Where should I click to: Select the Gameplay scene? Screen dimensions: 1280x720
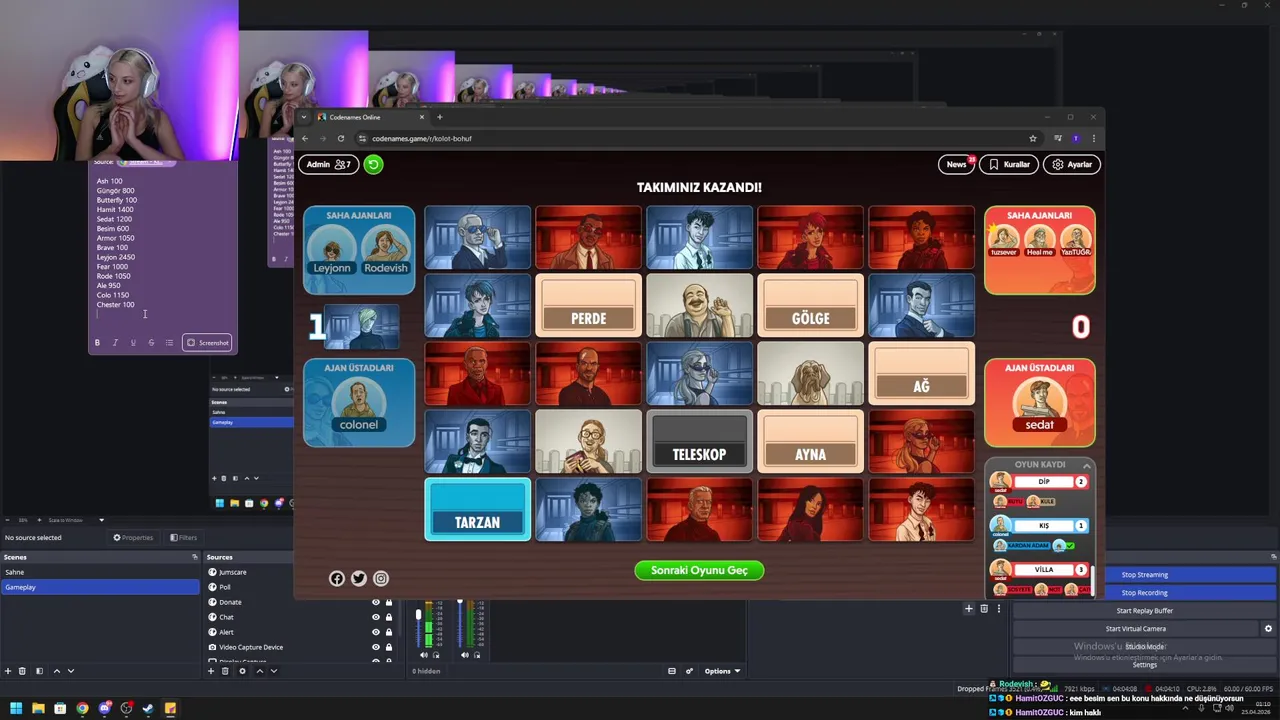[100, 587]
